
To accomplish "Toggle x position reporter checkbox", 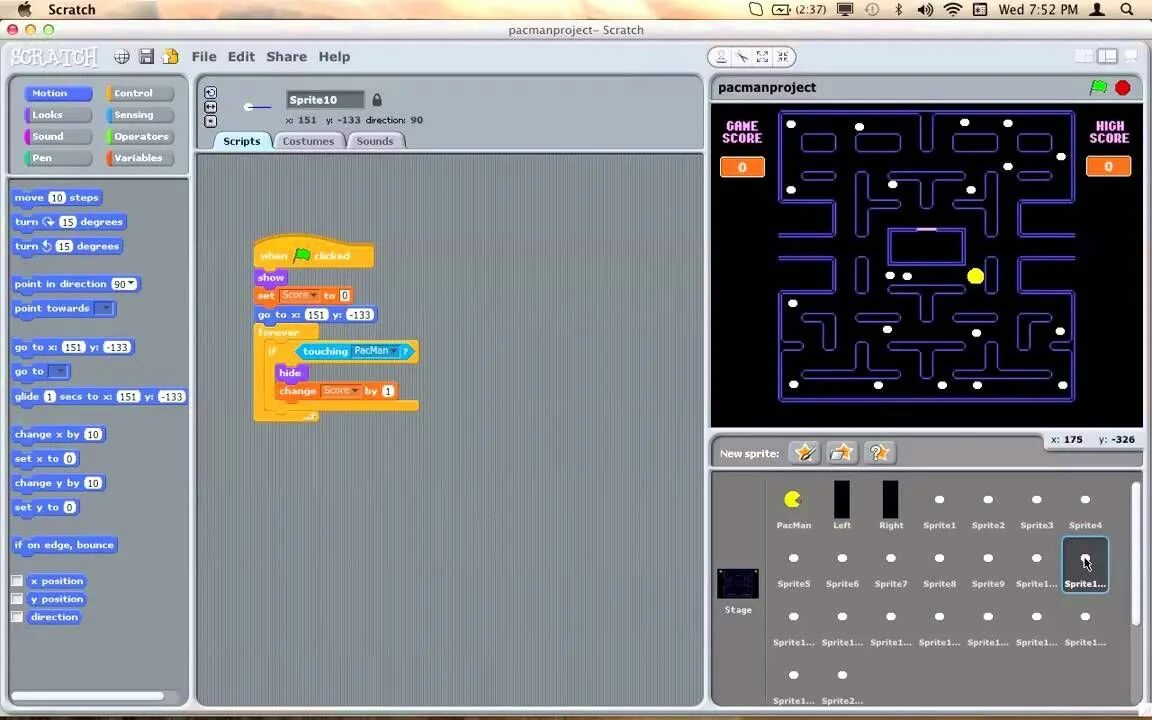I will pyautogui.click(x=17, y=580).
